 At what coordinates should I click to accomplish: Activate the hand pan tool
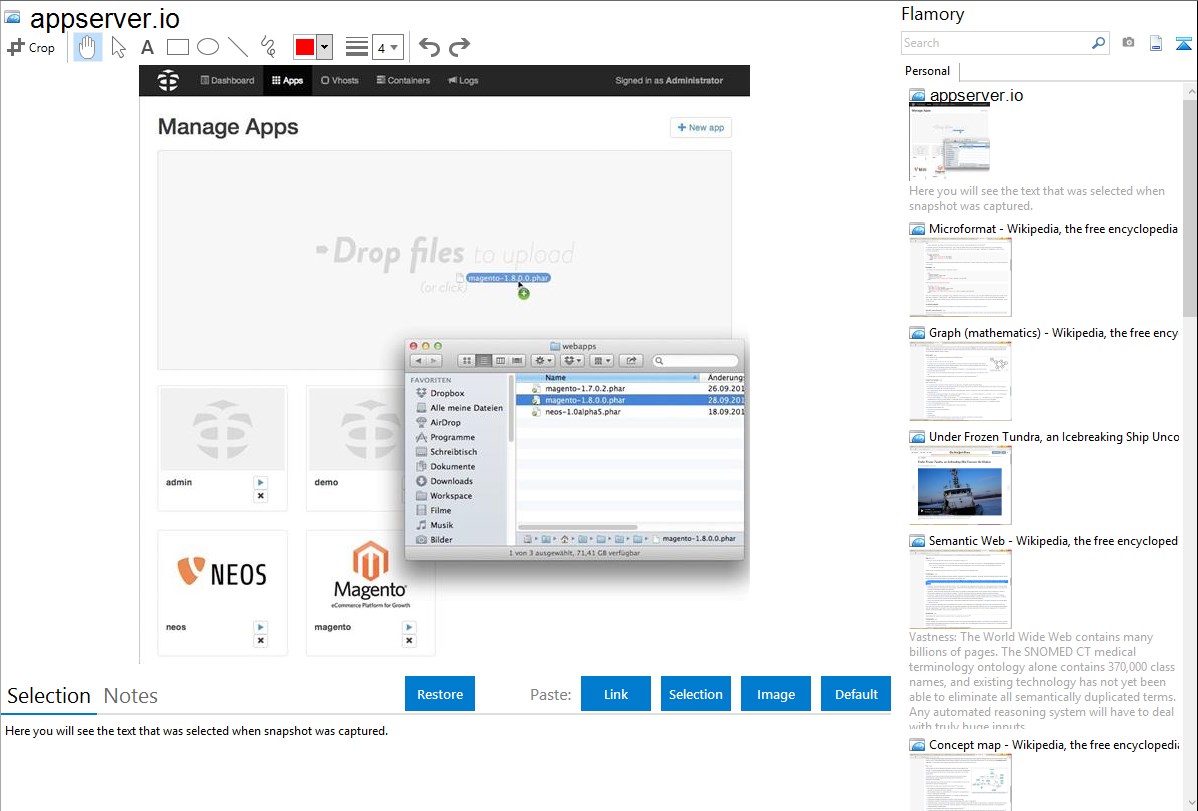click(87, 47)
